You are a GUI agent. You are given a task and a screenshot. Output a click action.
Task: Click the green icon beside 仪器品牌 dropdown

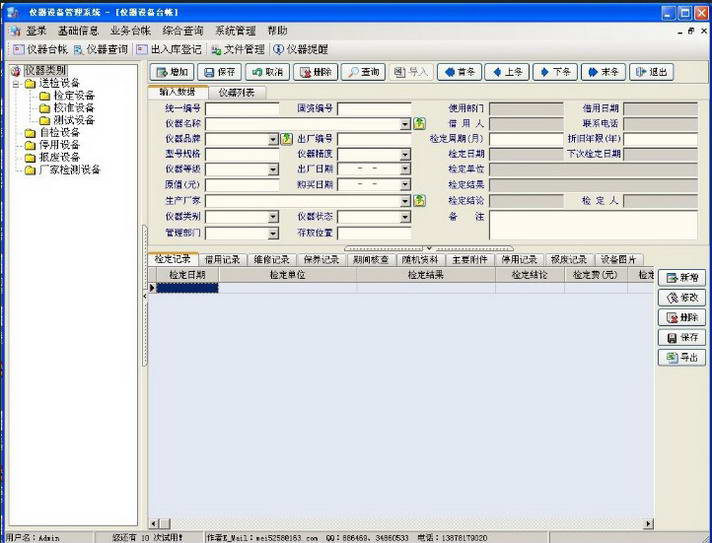(287, 139)
